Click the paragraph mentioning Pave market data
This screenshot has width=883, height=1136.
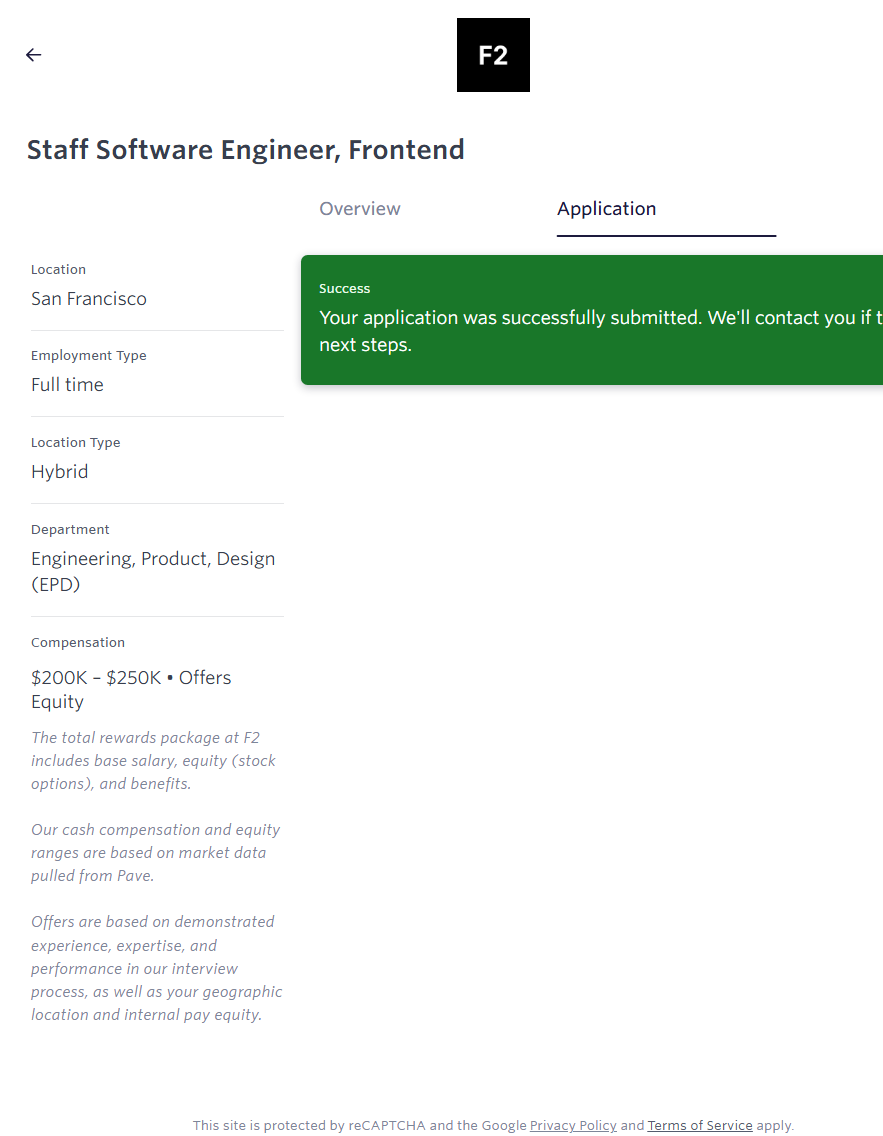[x=155, y=852]
